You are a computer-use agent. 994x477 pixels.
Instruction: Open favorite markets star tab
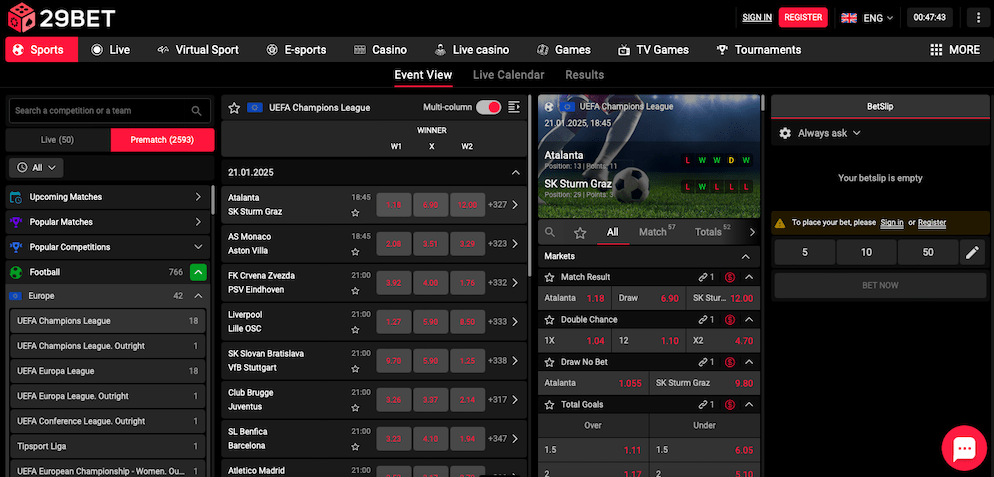coord(579,233)
